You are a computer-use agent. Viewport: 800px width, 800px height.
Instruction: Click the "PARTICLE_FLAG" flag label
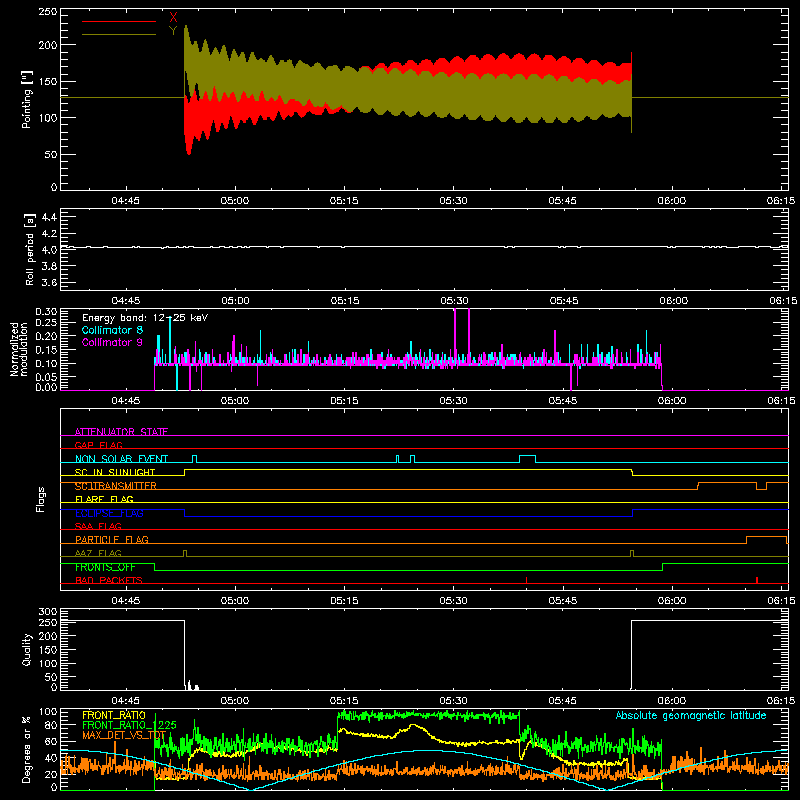pyautogui.click(x=112, y=539)
